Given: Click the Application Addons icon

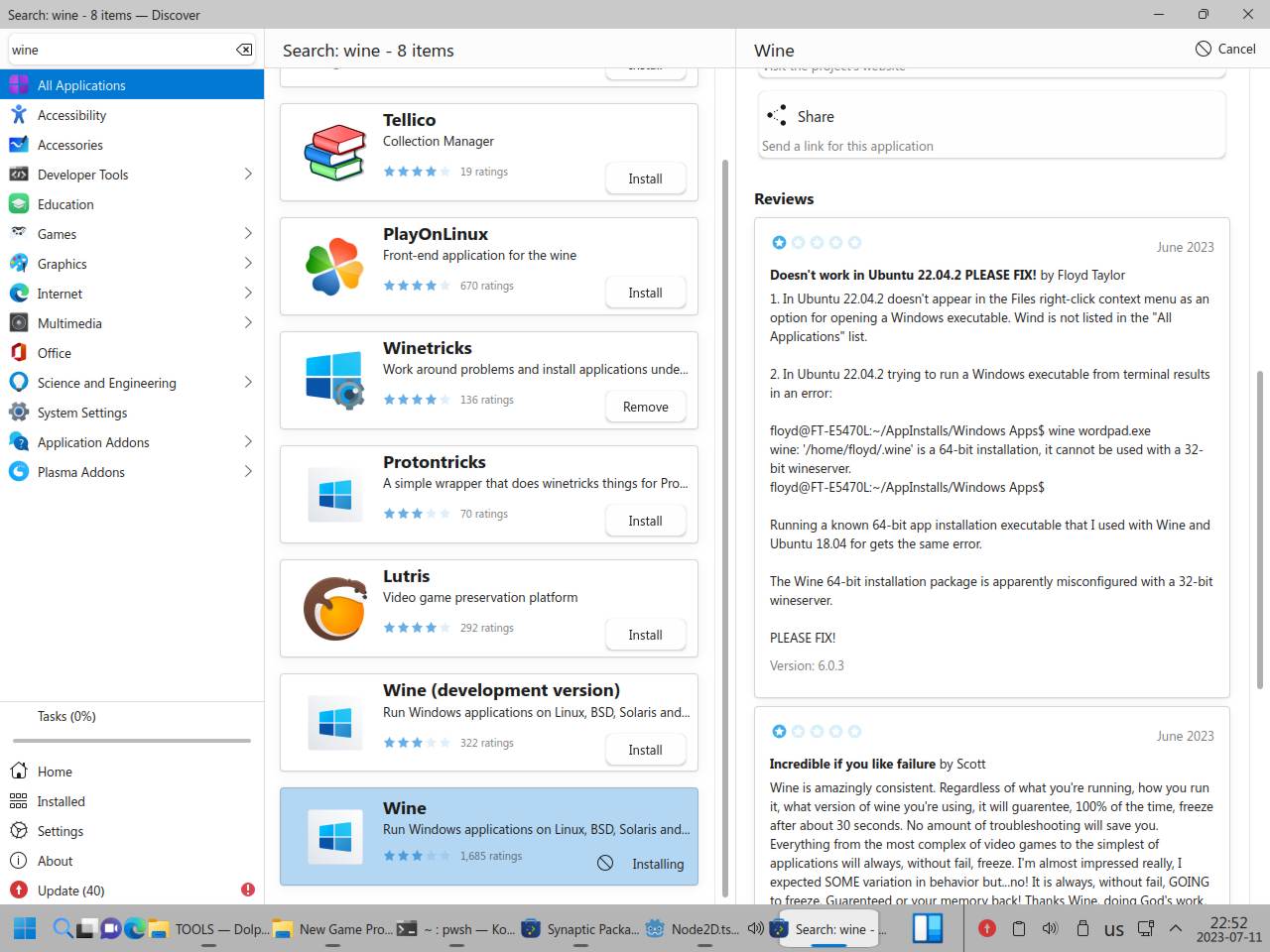Looking at the screenshot, I should [19, 442].
